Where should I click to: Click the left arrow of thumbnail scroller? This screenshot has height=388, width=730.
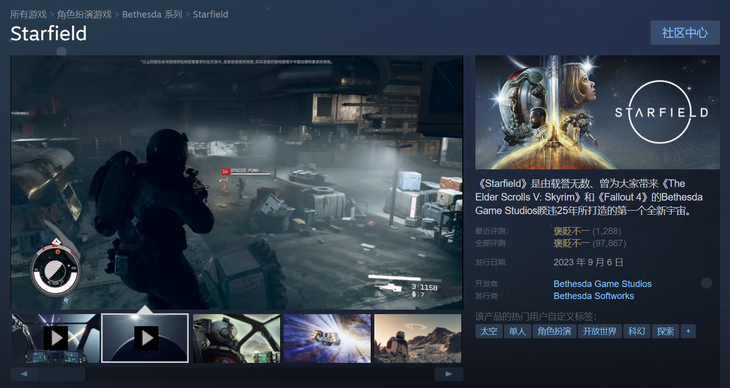click(24, 374)
